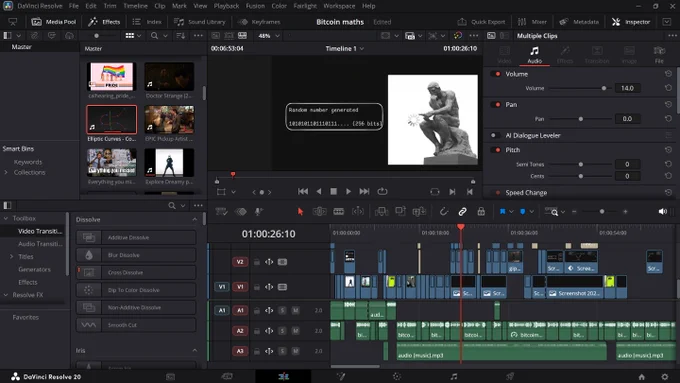Click the blue Marker icon
This screenshot has height=383, width=680.
coord(523,212)
